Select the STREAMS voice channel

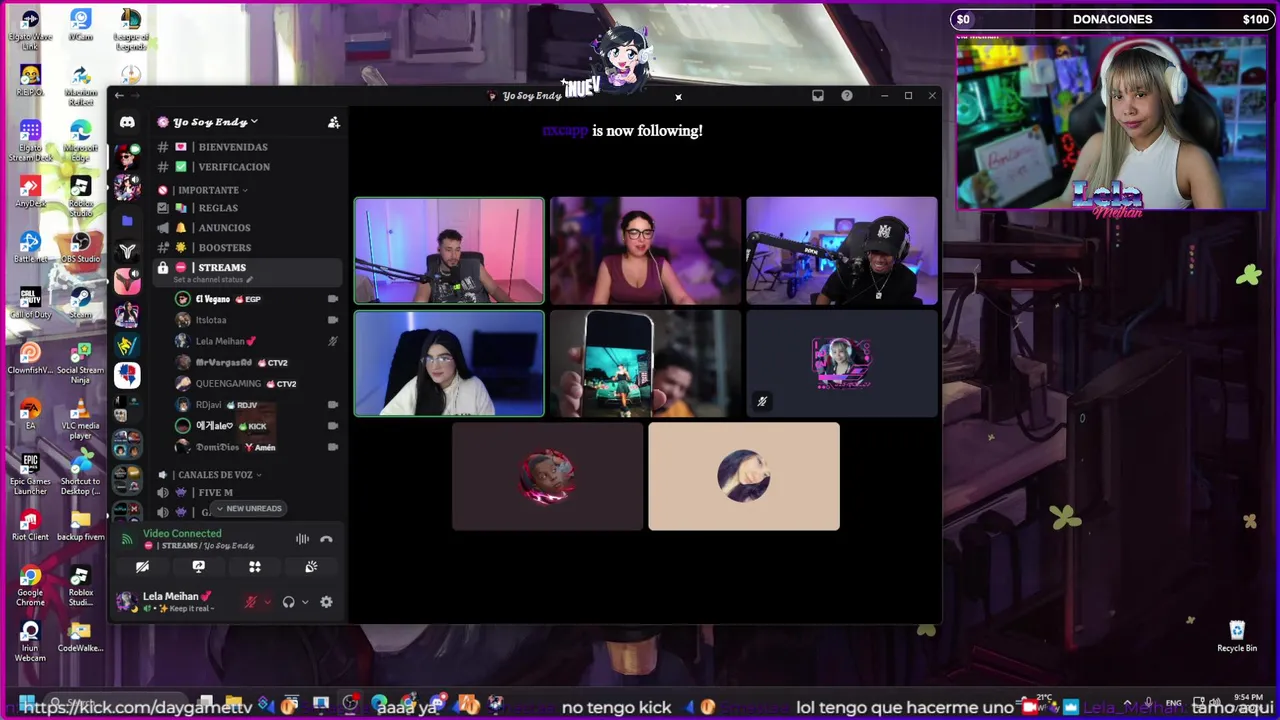pyautogui.click(x=248, y=268)
